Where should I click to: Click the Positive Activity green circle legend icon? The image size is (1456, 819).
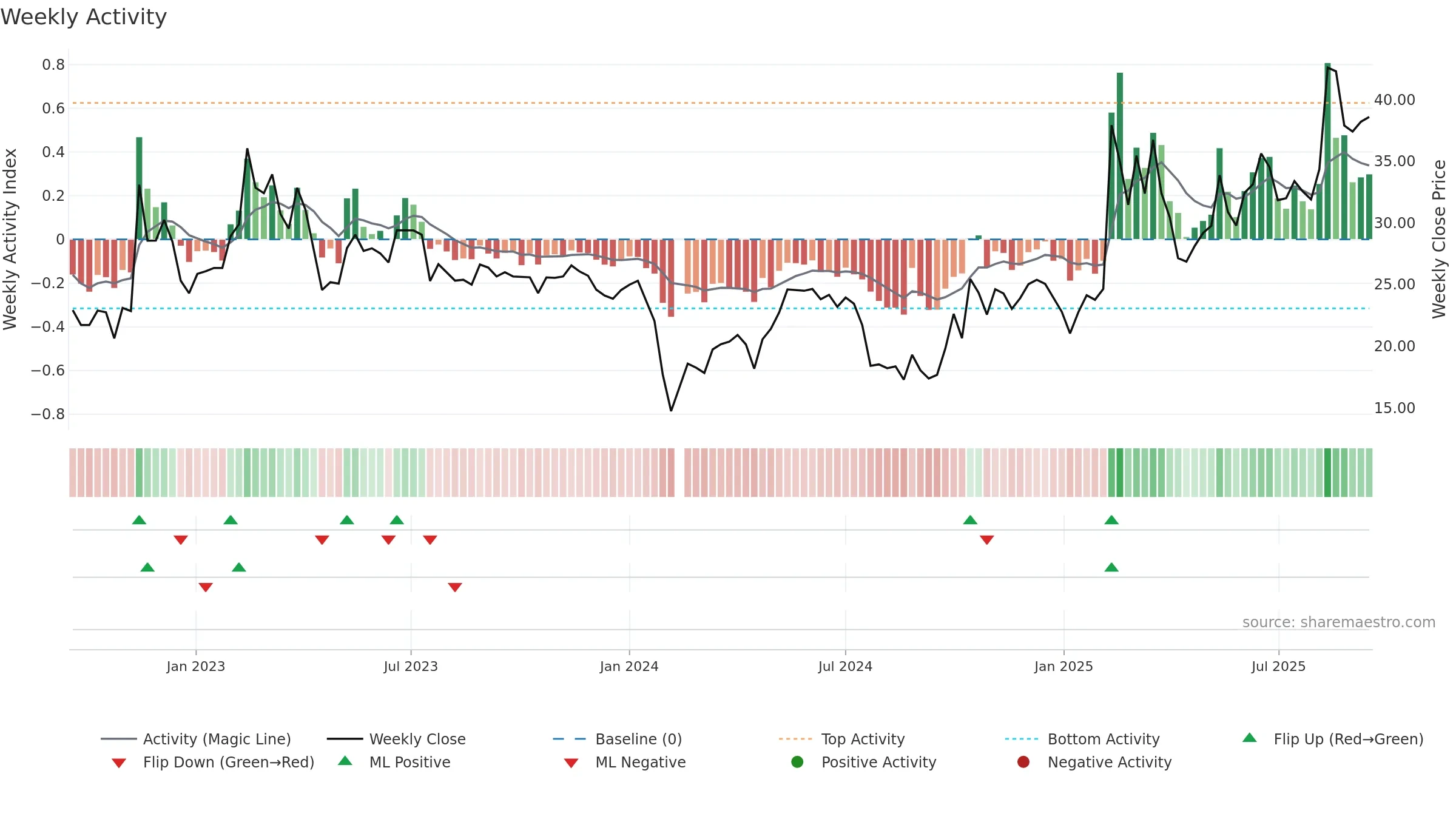[x=797, y=762]
